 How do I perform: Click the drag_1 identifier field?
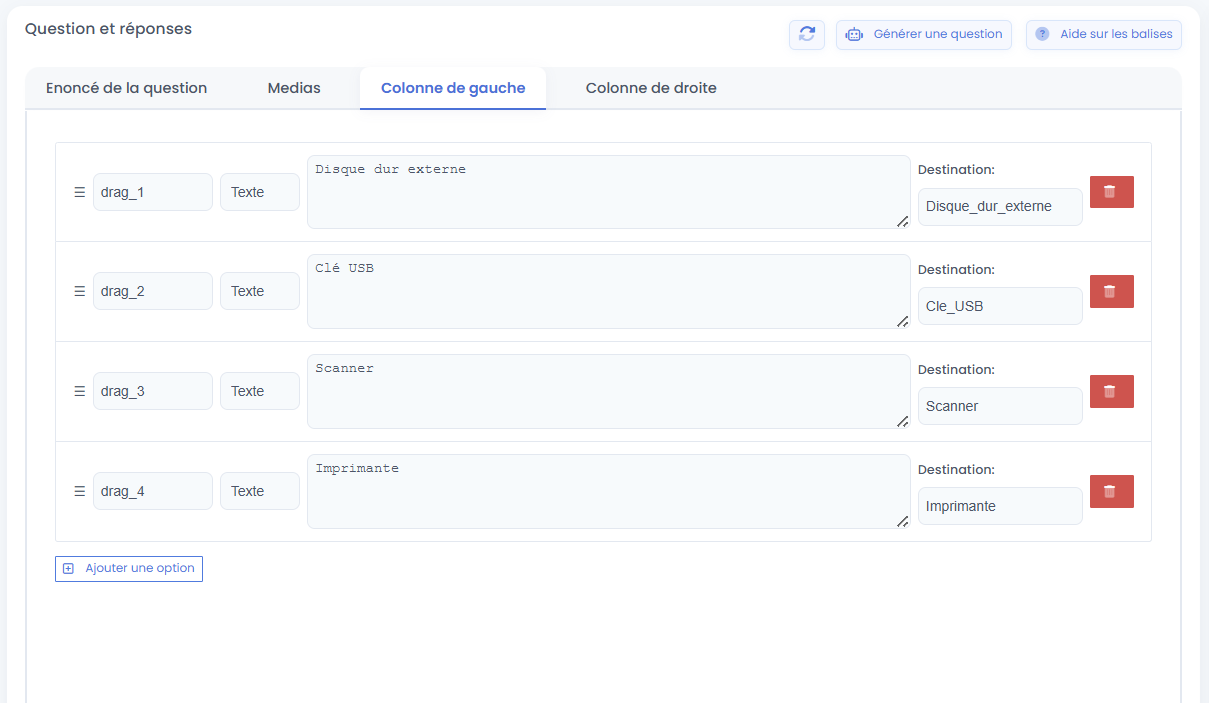[153, 192]
